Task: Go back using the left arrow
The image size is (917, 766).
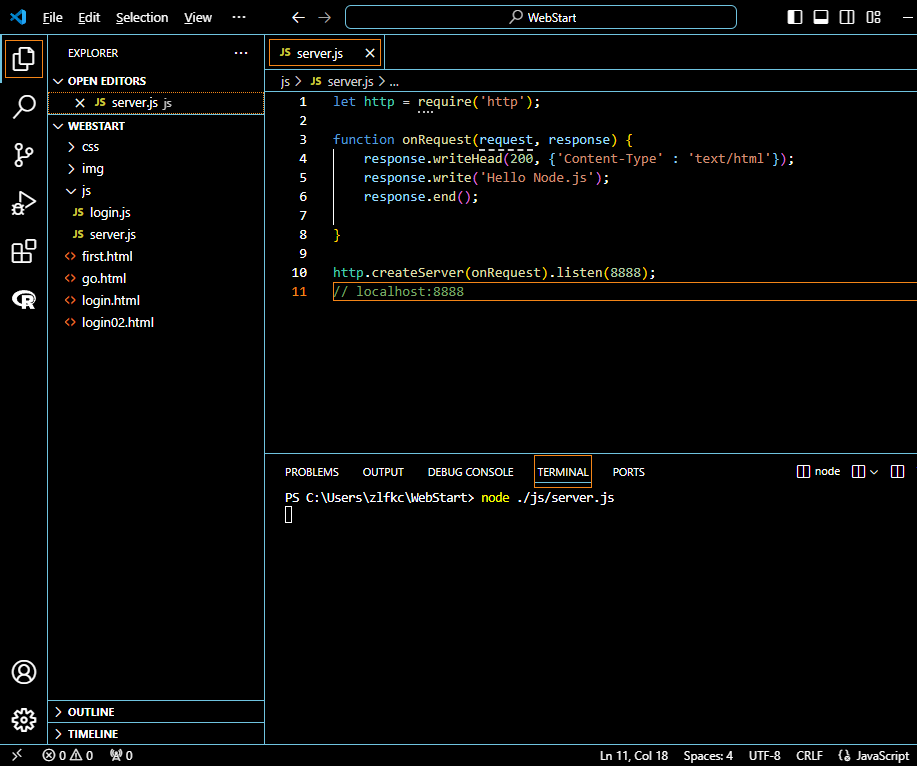Action: [298, 18]
